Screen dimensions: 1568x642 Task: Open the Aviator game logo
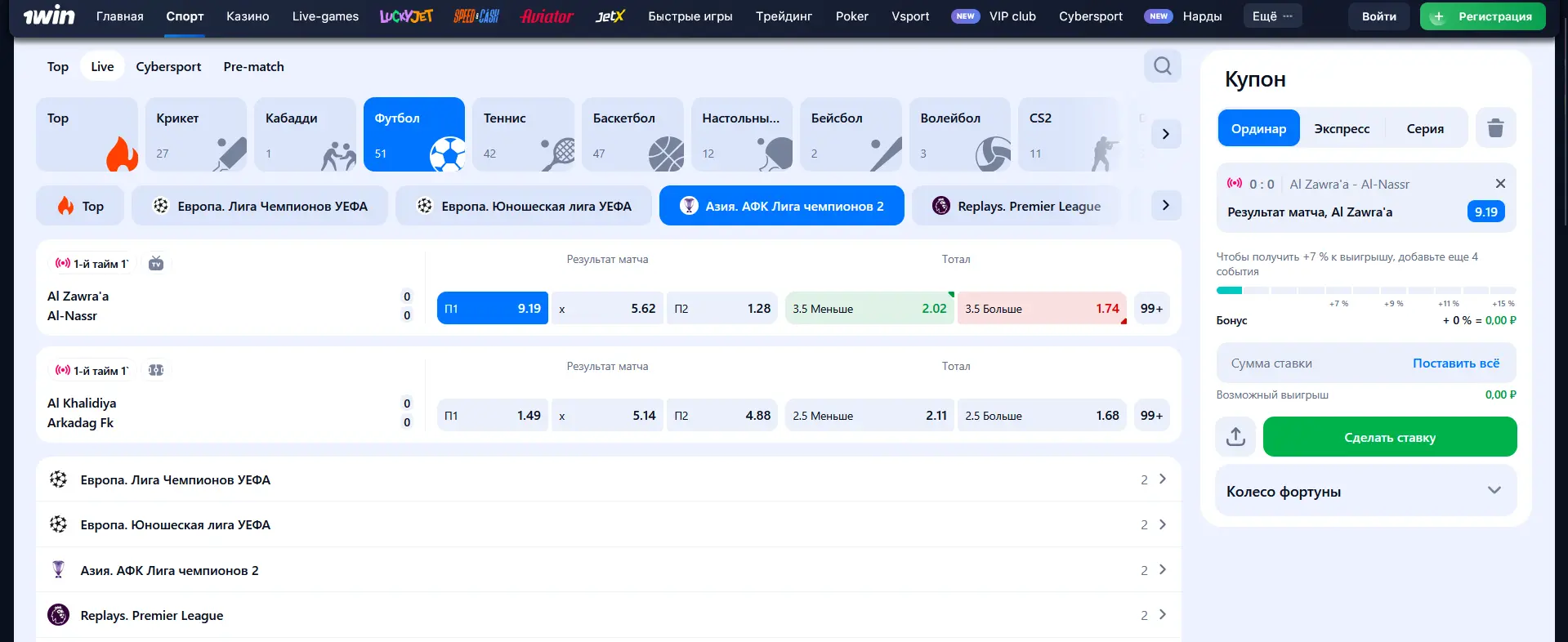[547, 16]
